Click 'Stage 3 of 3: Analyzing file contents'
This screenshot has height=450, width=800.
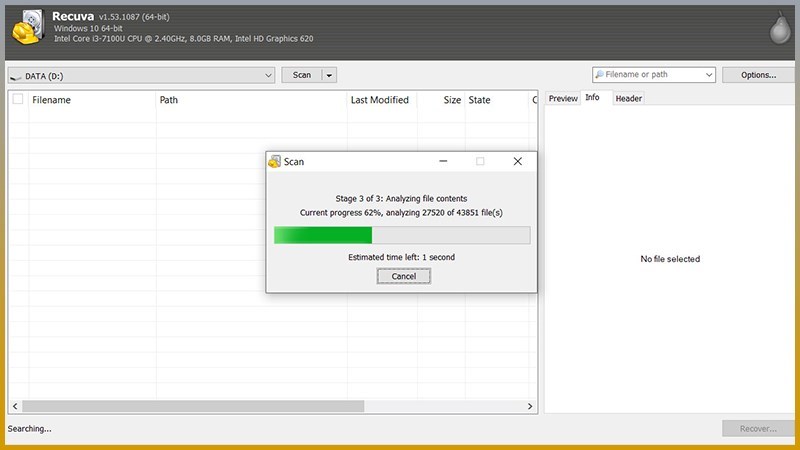[x=401, y=198]
